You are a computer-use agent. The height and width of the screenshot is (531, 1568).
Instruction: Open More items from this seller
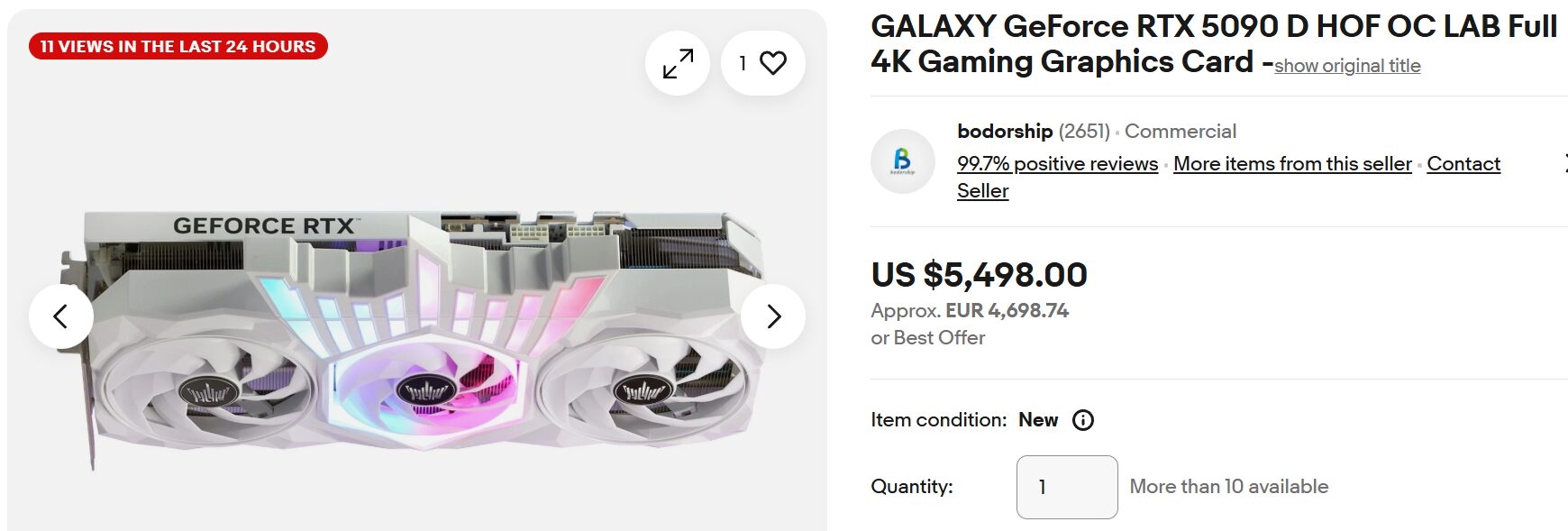coord(1292,164)
